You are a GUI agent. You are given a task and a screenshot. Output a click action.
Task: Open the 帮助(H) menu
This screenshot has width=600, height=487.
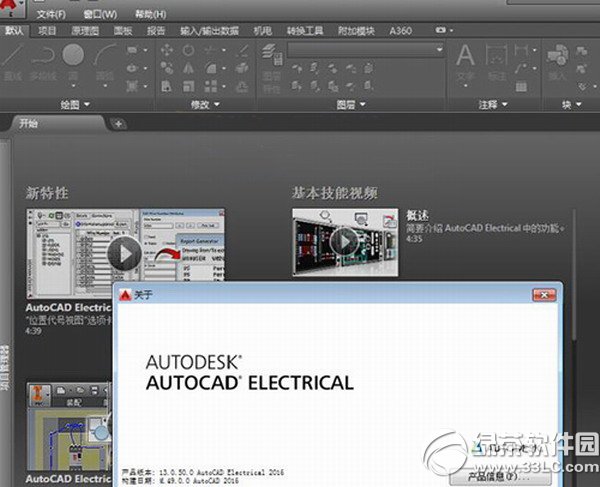(x=150, y=15)
